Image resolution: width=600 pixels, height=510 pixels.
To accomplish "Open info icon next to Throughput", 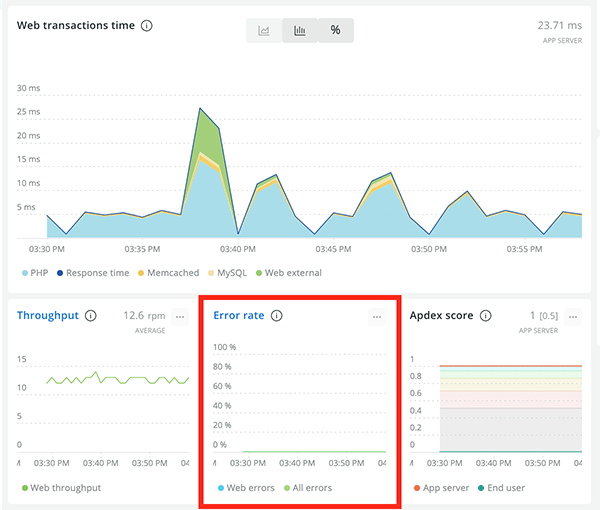I will pos(91,316).
